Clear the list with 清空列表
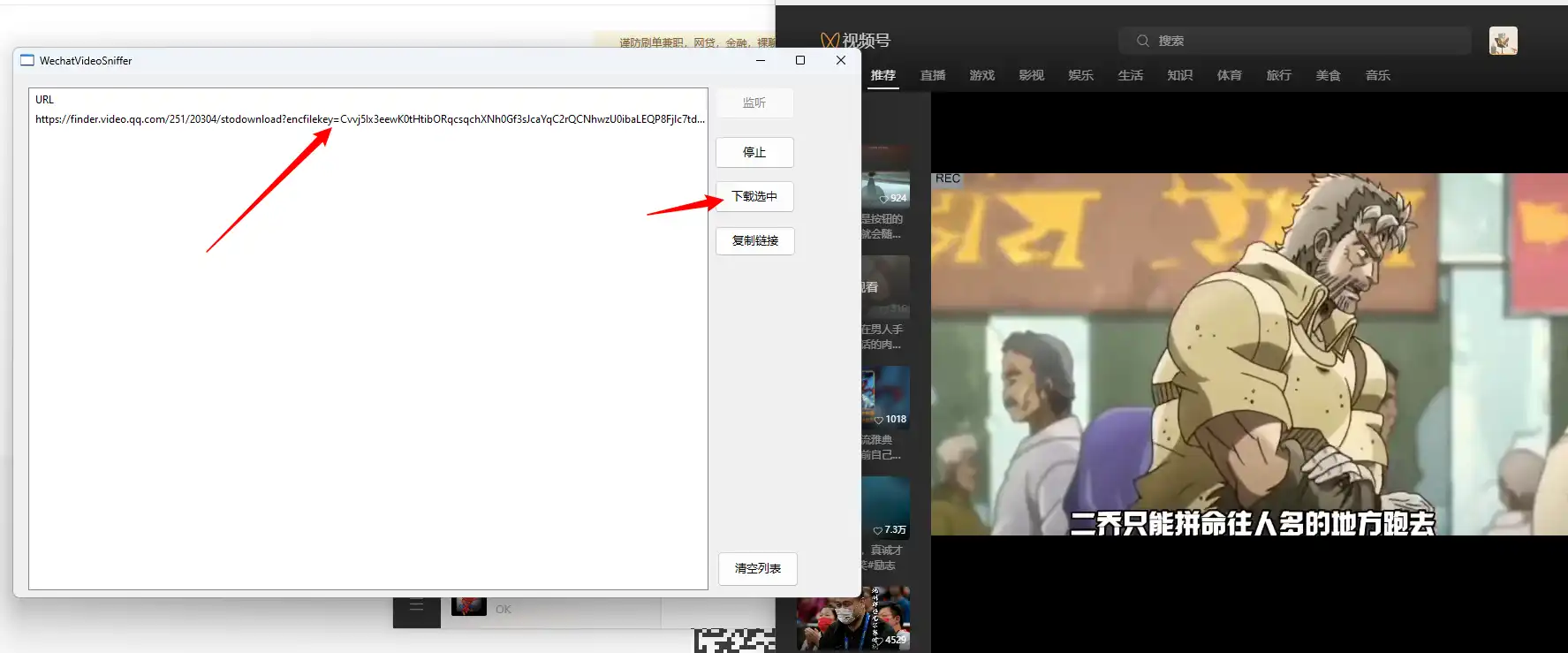The image size is (1568, 653). coord(757,568)
